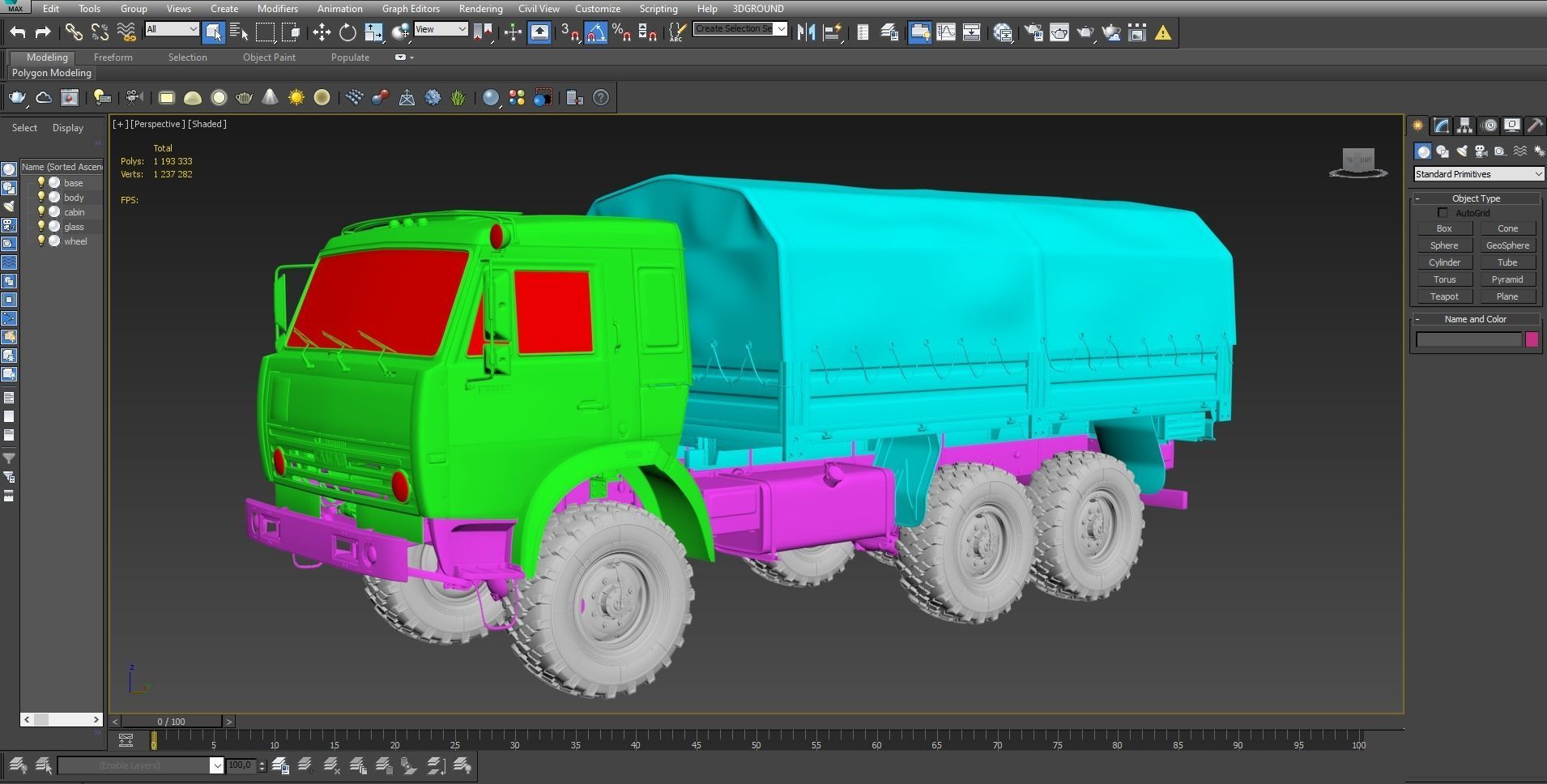Click the Shaded viewport label
This screenshot has height=784, width=1547.
(x=207, y=124)
